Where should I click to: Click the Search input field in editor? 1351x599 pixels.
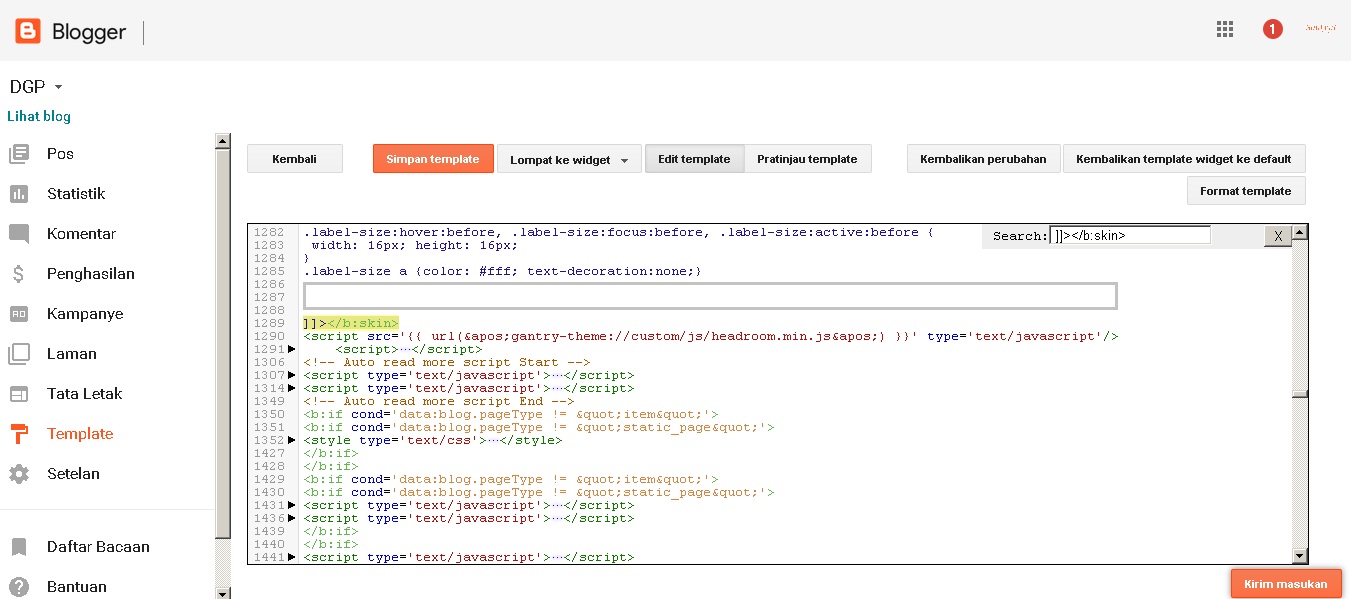[x=1130, y=236]
